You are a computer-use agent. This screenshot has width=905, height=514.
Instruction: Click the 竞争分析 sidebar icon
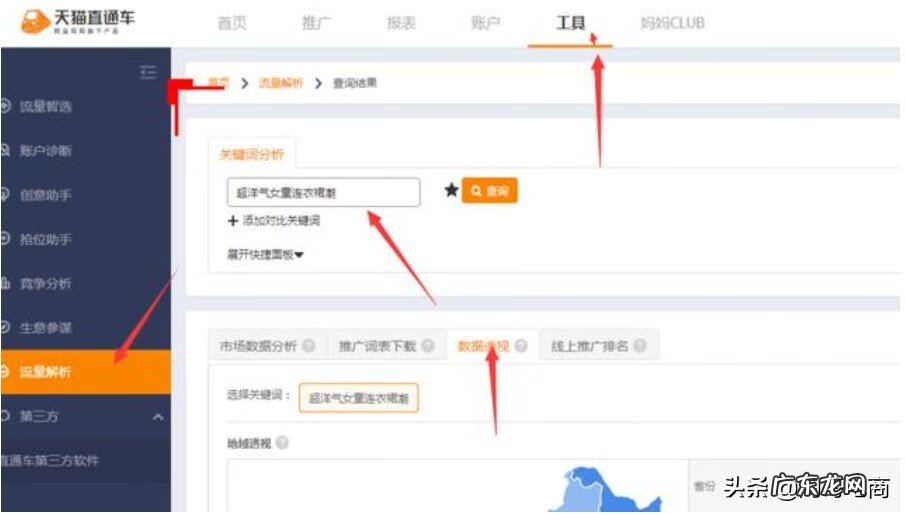(5, 283)
